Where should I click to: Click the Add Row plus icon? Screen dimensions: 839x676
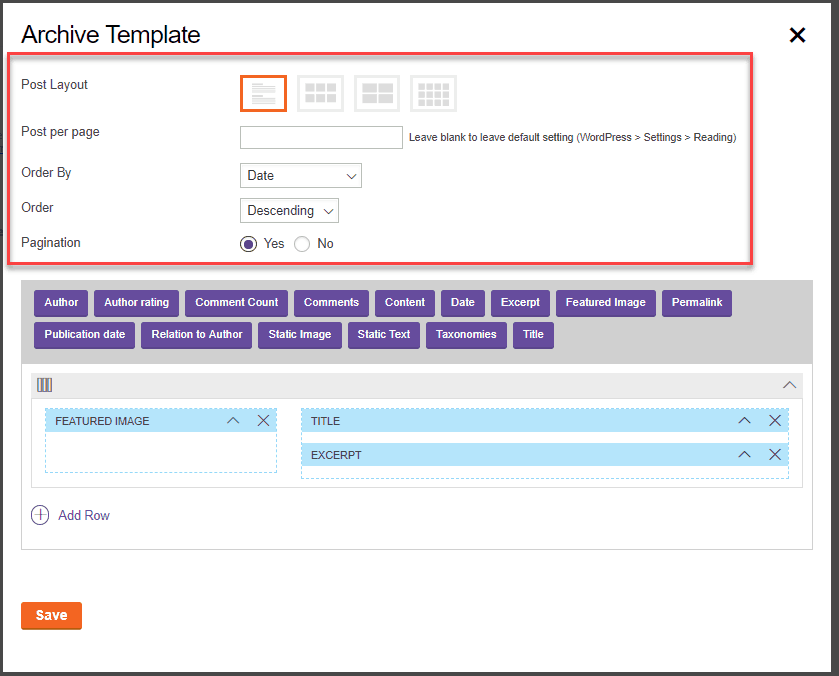click(x=40, y=515)
